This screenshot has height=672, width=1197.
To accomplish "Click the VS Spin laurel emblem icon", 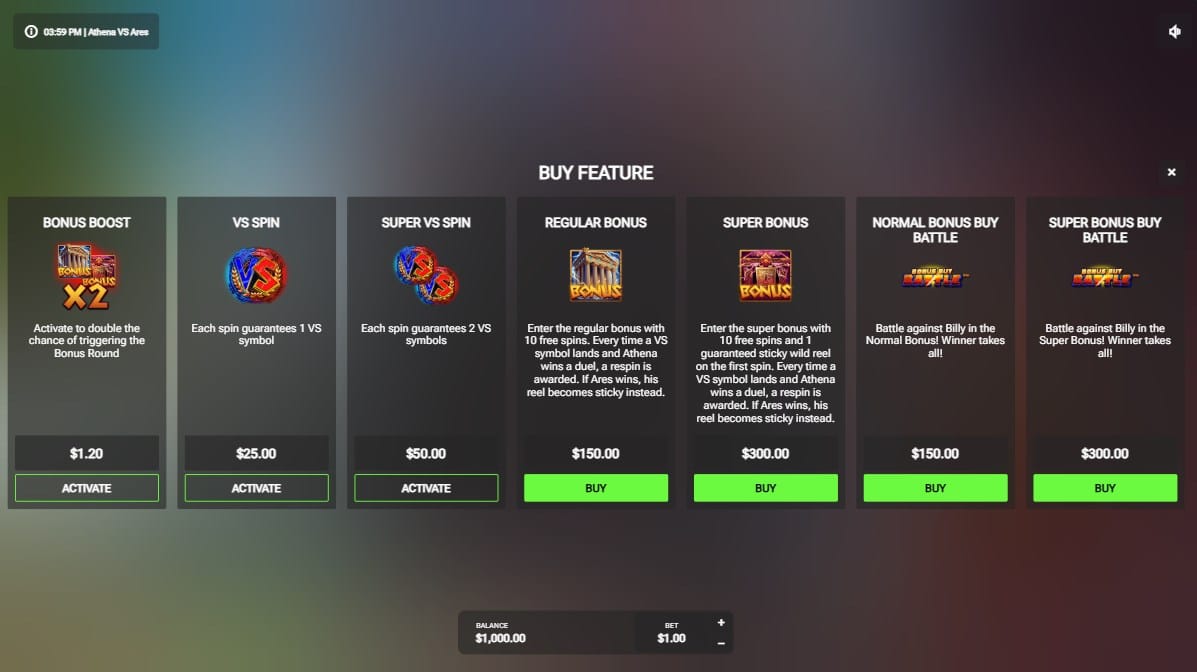I will pos(256,276).
